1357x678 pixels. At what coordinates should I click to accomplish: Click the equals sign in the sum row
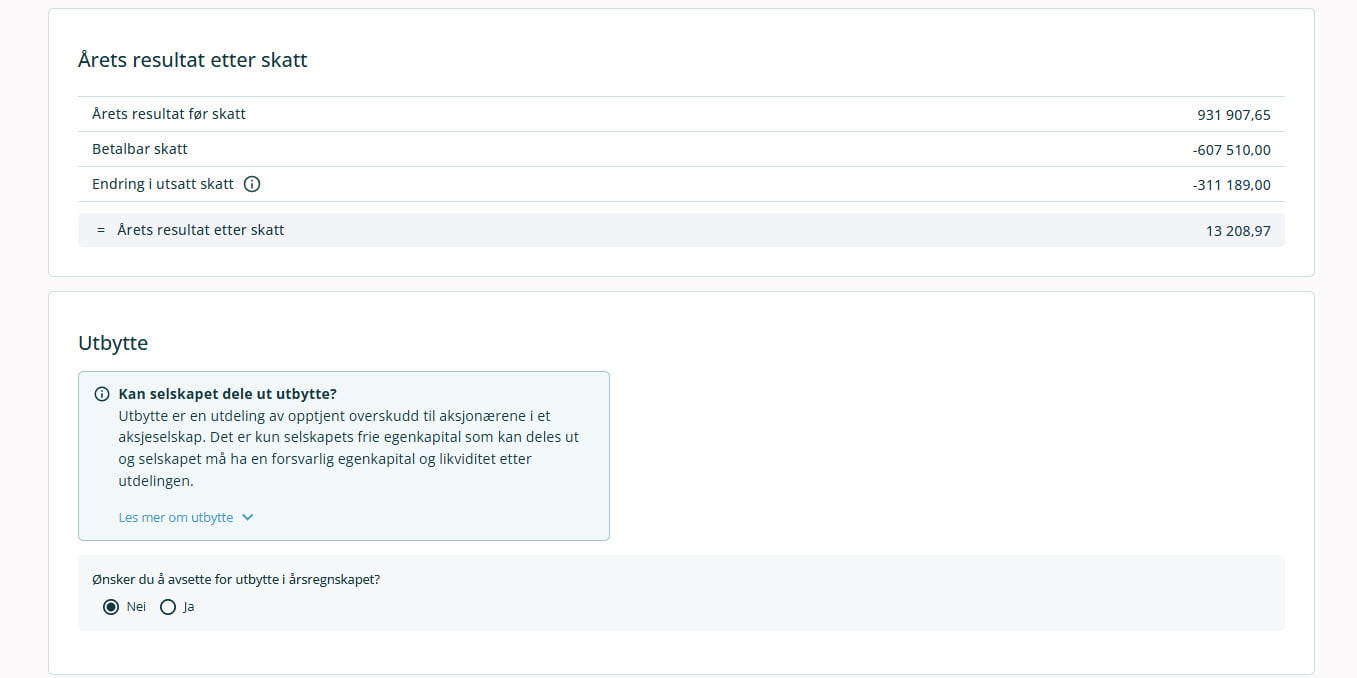100,230
